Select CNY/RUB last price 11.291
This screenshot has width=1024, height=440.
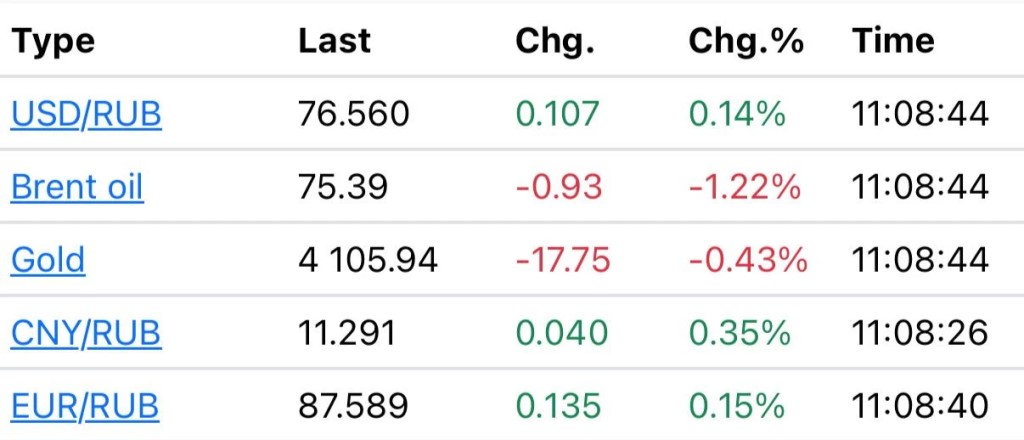347,333
